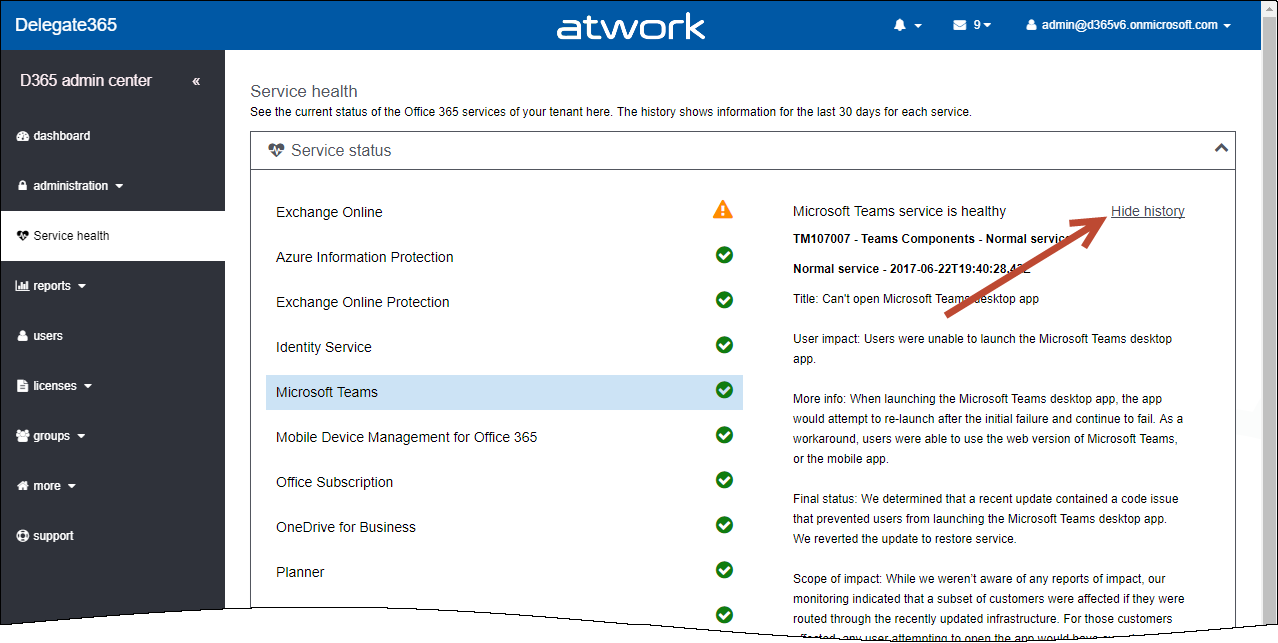Image resolution: width=1278 pixels, height=643 pixels.
Task: Click 'Microsoft Teams service is healthy' text
Action: coord(899,211)
